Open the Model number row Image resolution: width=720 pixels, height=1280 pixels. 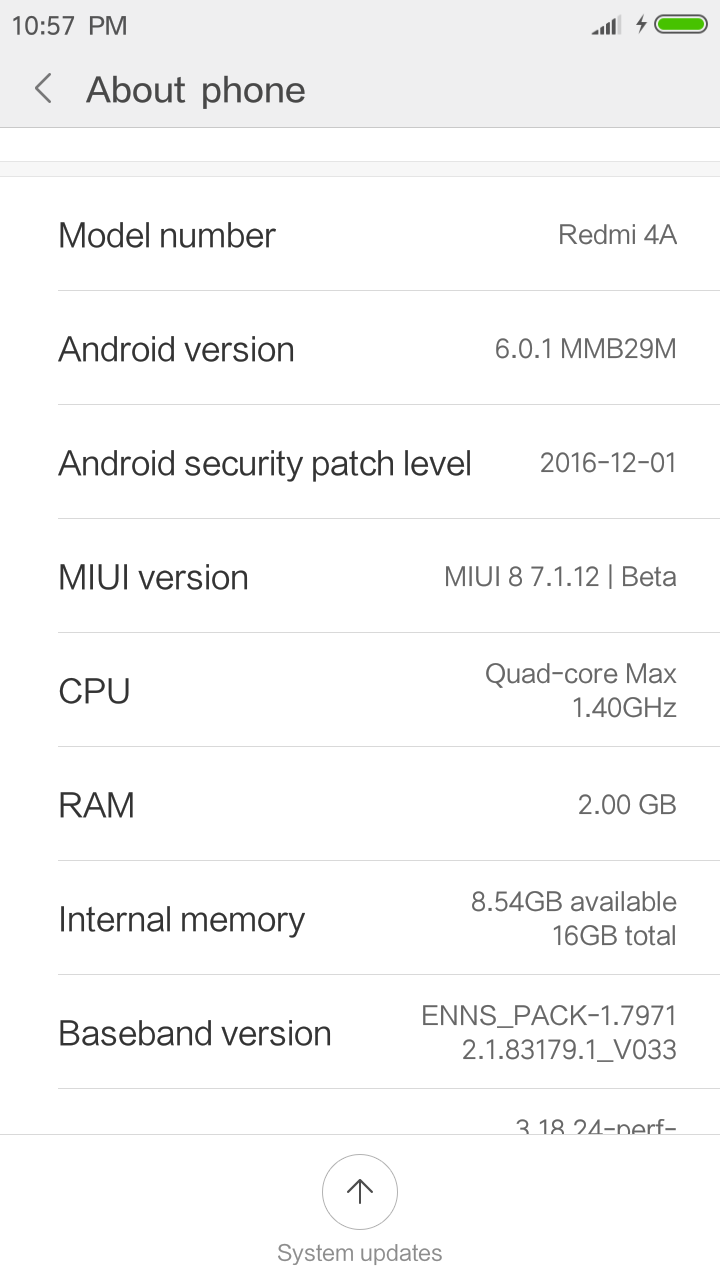pos(360,235)
